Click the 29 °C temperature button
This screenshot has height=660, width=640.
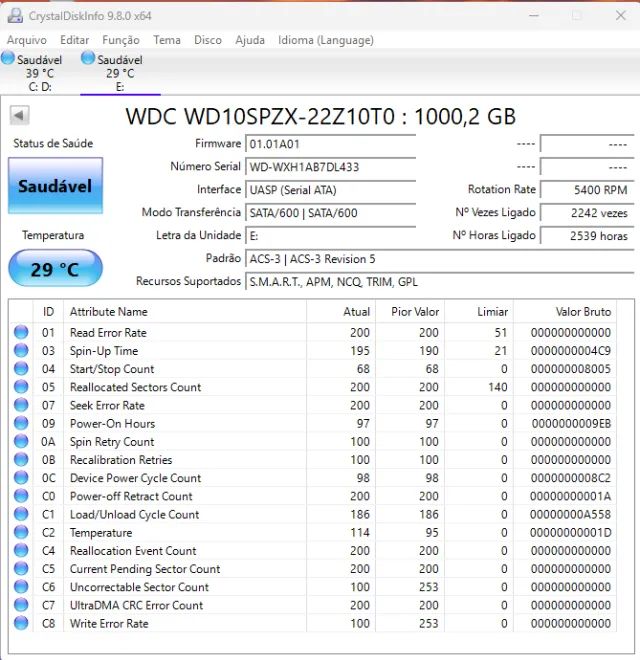tap(55, 269)
